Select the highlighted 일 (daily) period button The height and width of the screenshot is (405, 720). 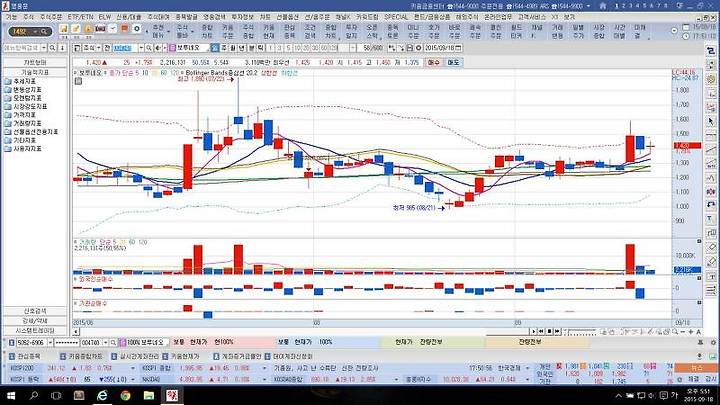pyautogui.click(x=215, y=48)
